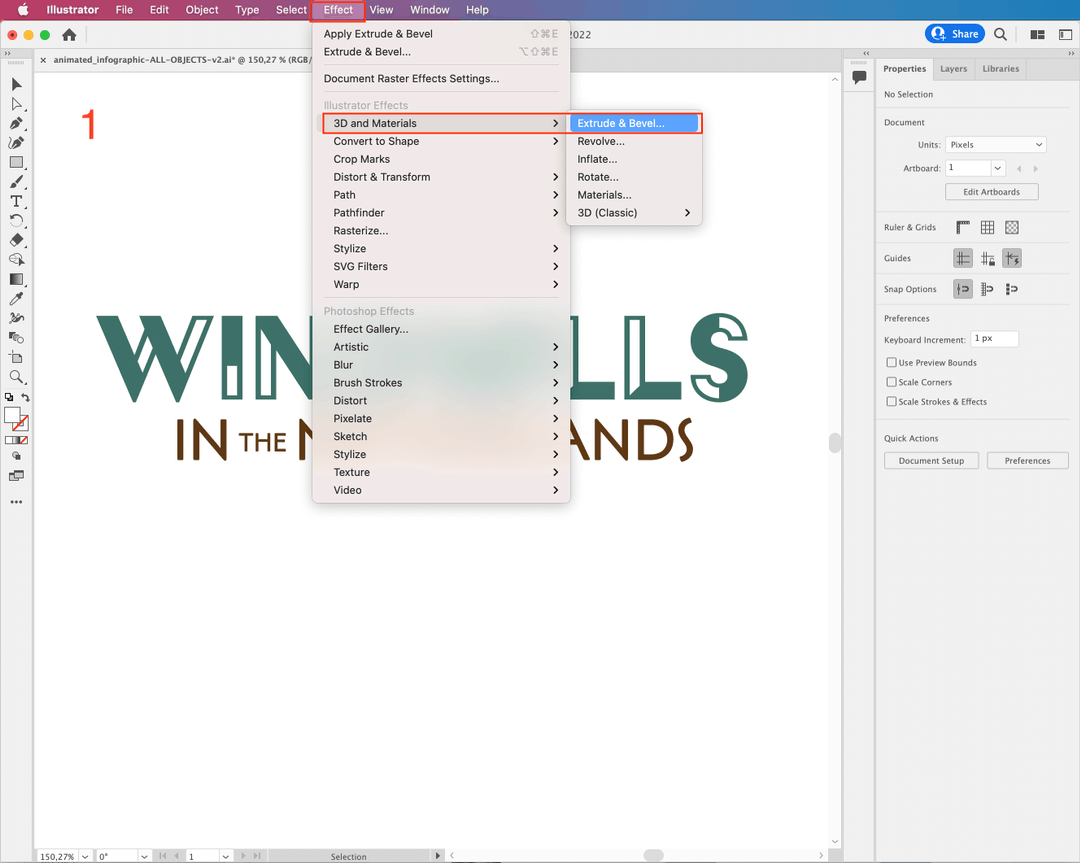Select the Paintbrush tool
This screenshot has width=1080, height=863.
pos(16,181)
